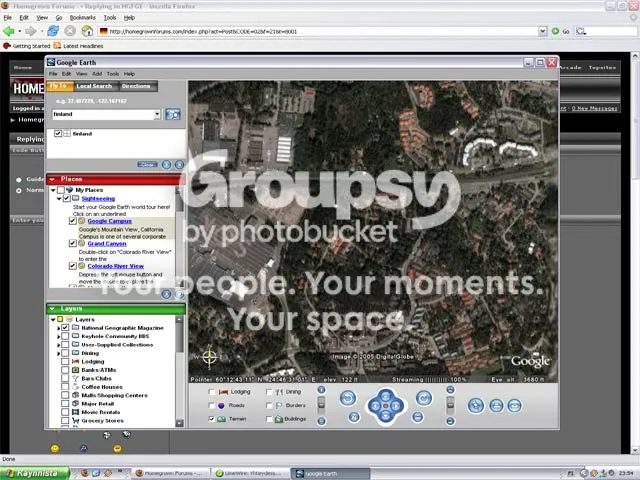Toggle Dining checkbox in bottom panel
Image resolution: width=640 pixels, height=480 pixels.
(269, 392)
